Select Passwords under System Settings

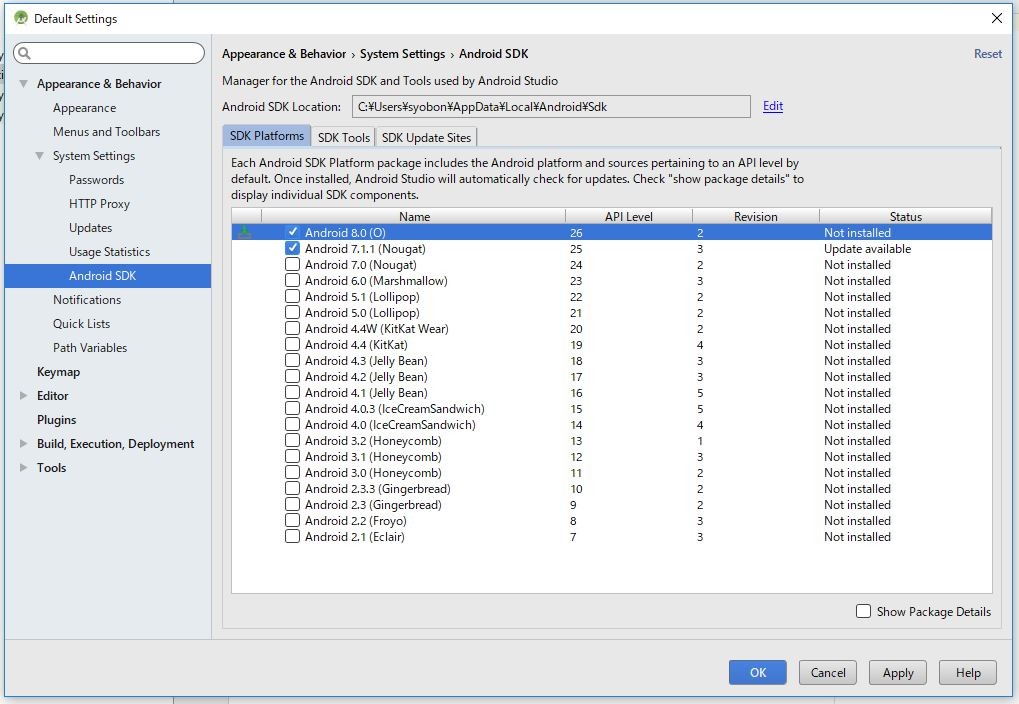96,179
